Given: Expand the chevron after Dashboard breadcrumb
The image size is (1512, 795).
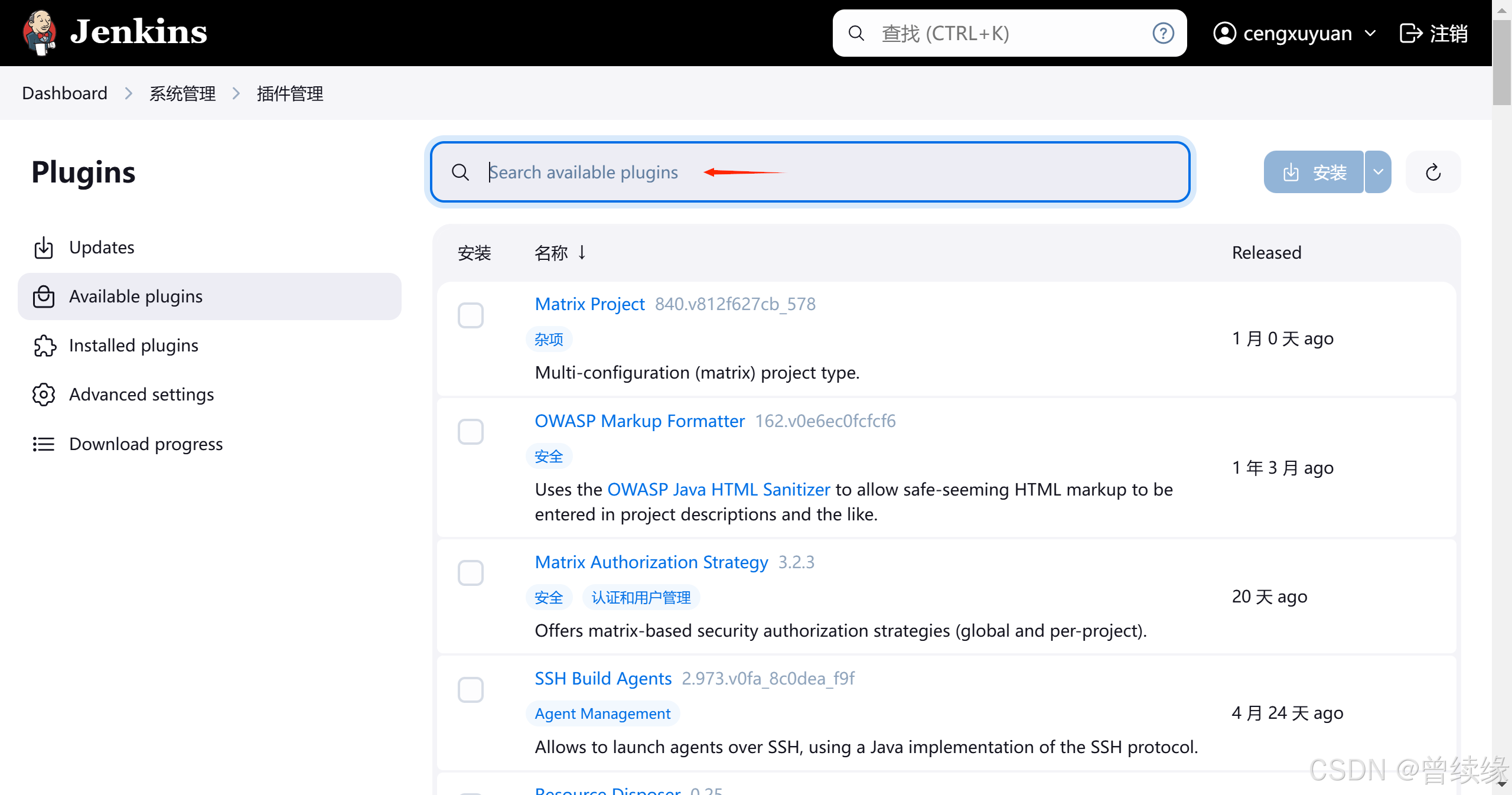Looking at the screenshot, I should (128, 93).
